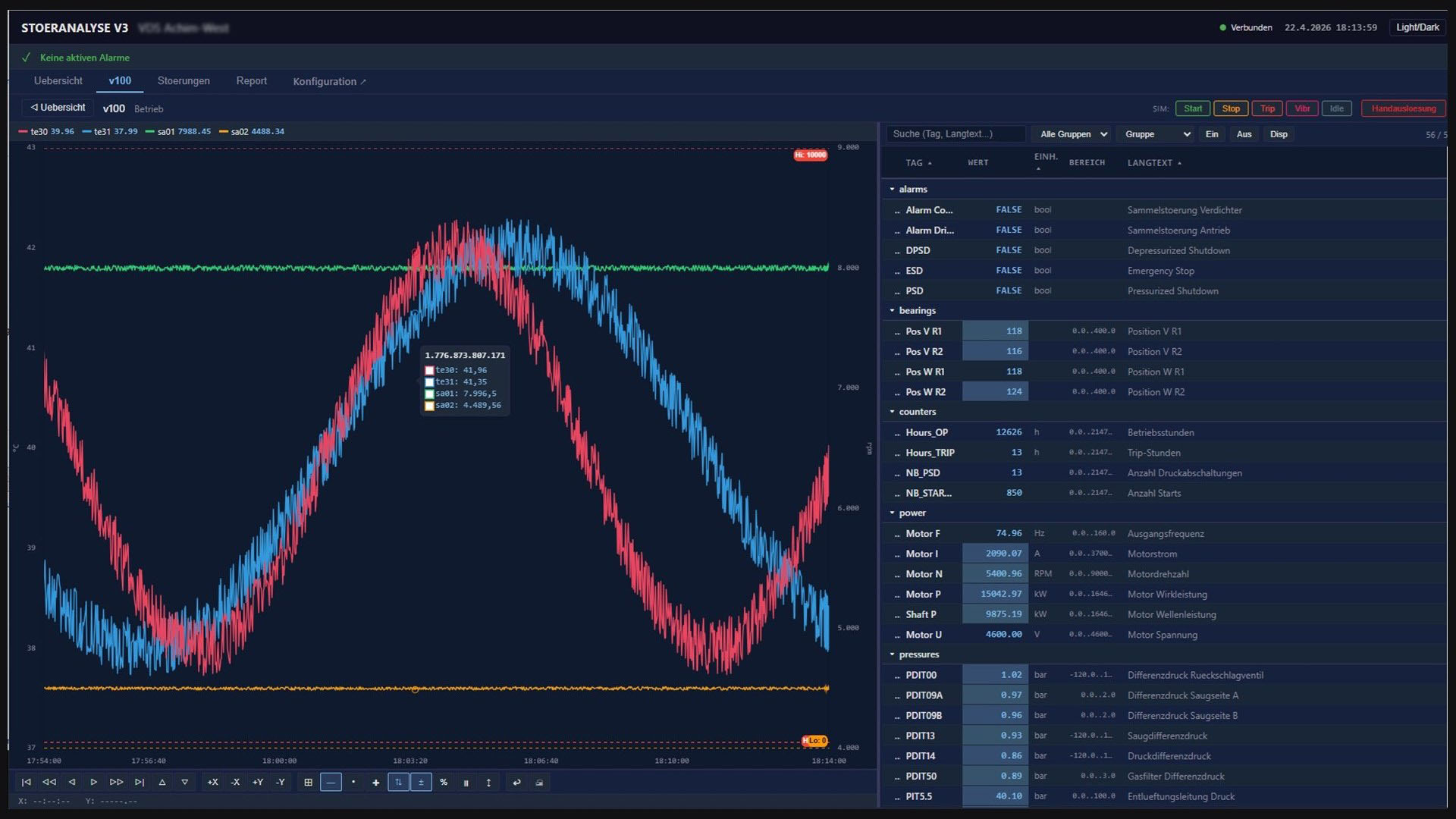
Task: Open the Uebersicht tab
Action: tap(58, 80)
